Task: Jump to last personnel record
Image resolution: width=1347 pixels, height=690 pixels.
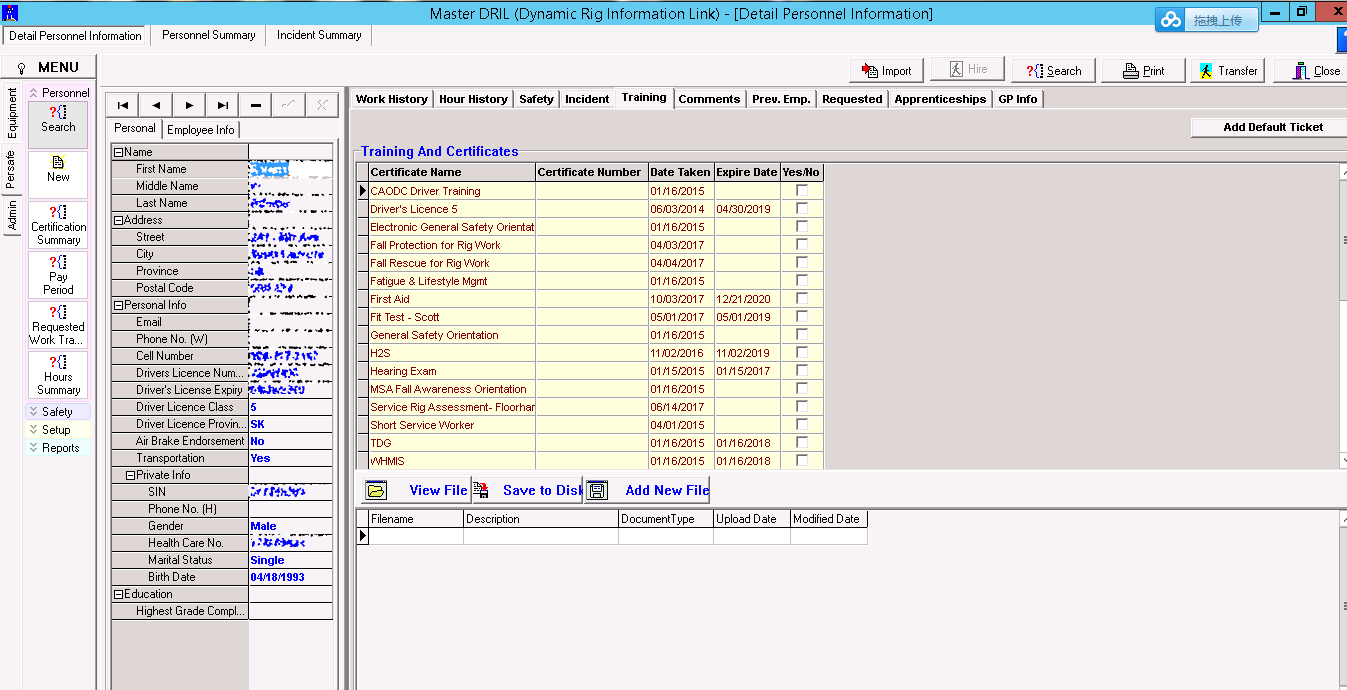Action: point(222,105)
